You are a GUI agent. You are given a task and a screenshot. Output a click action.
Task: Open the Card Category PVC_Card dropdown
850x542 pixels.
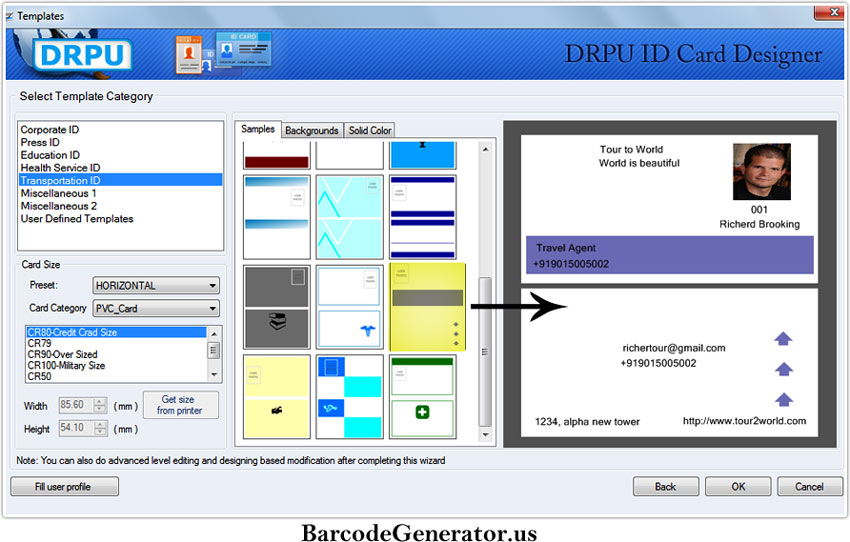tap(156, 308)
